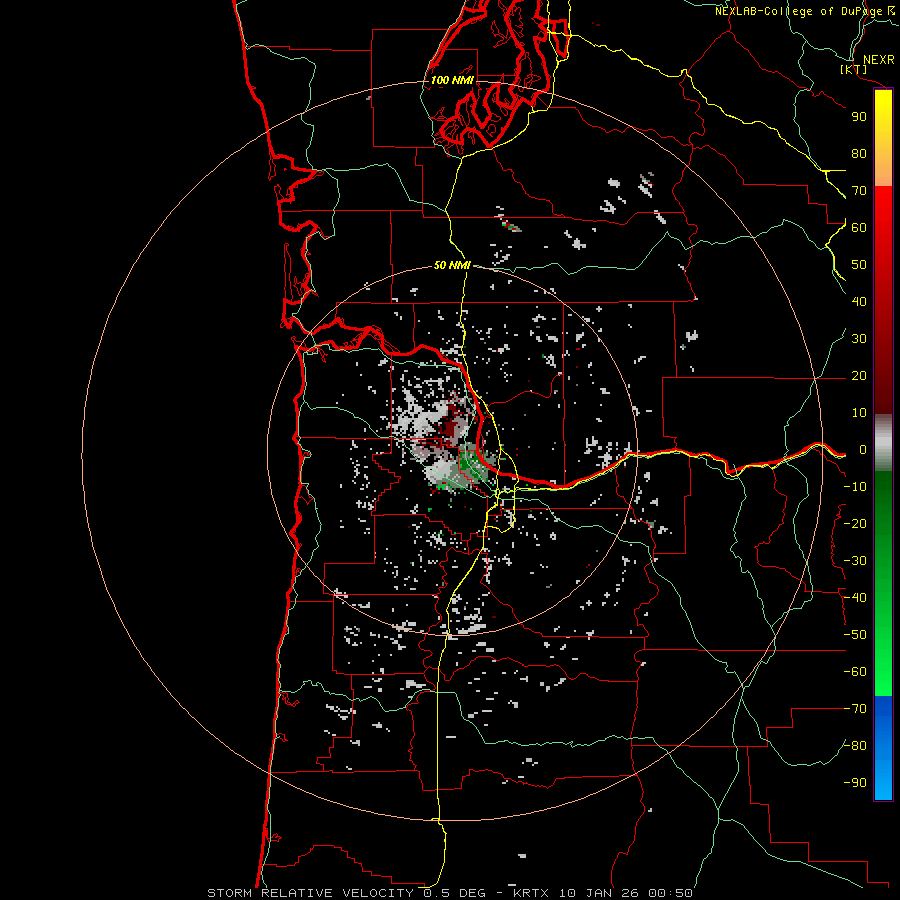Pick the gray zero-velocity segment of color bar

[x=883, y=443]
